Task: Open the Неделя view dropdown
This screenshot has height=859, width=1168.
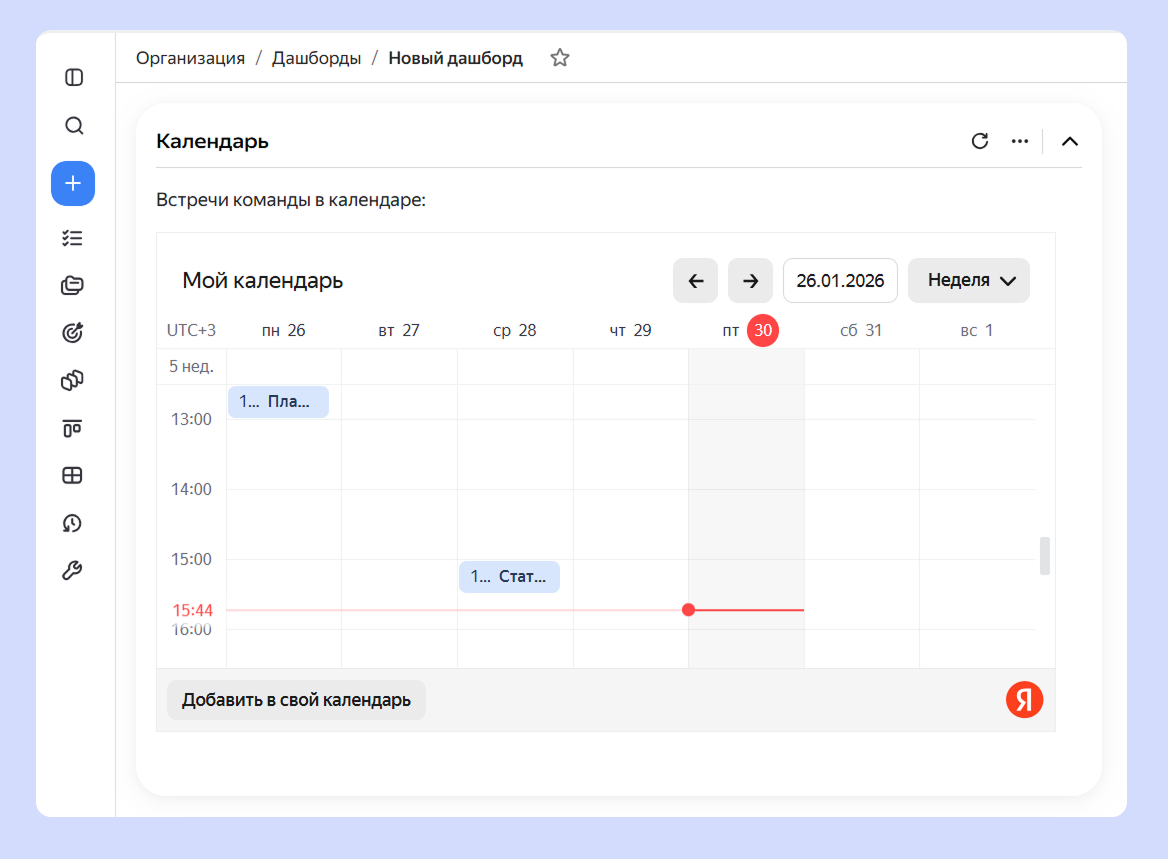Action: tap(968, 281)
